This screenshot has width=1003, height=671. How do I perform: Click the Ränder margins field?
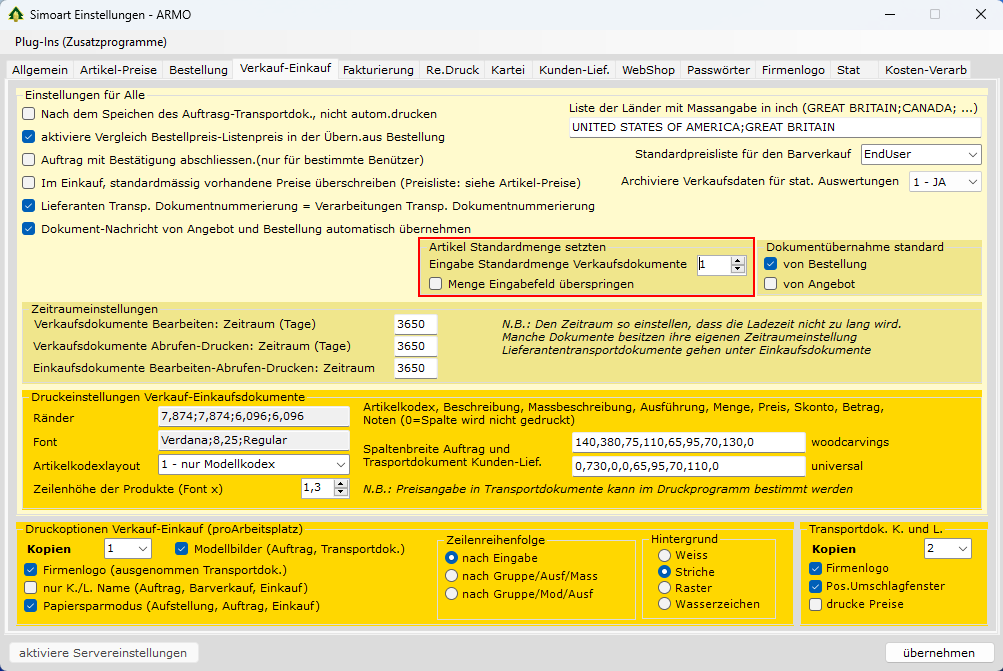[x=254, y=416]
